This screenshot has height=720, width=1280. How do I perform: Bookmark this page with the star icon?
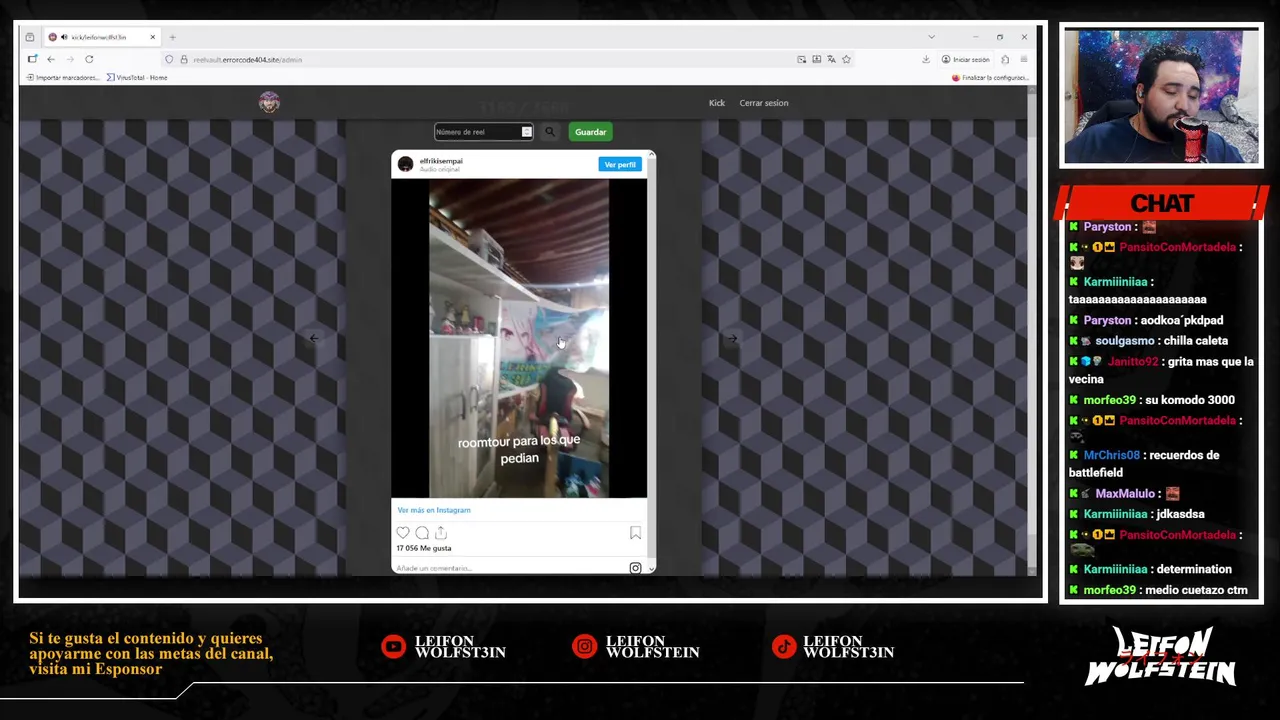846,59
